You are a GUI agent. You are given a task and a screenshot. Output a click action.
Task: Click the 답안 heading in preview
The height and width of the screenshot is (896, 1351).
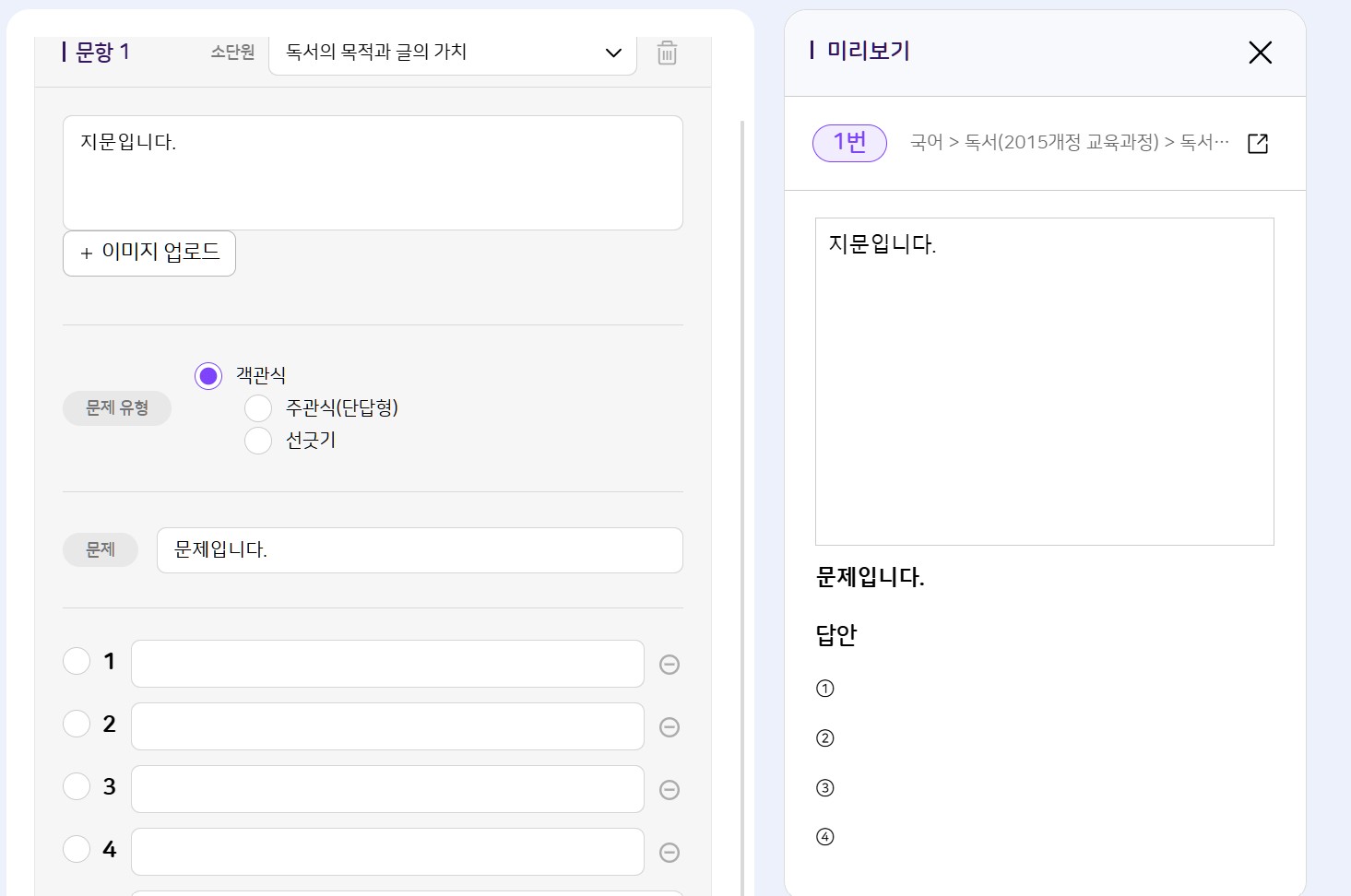(836, 634)
